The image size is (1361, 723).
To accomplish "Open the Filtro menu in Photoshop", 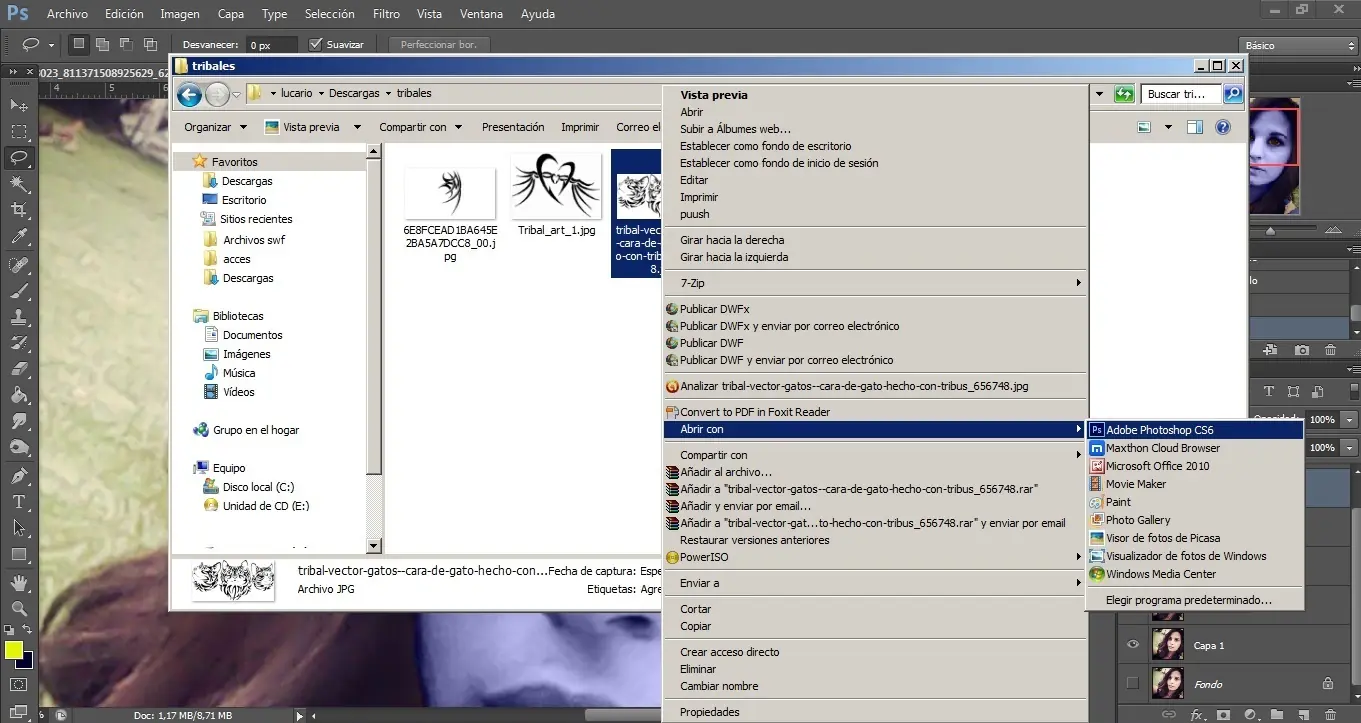I will [386, 14].
